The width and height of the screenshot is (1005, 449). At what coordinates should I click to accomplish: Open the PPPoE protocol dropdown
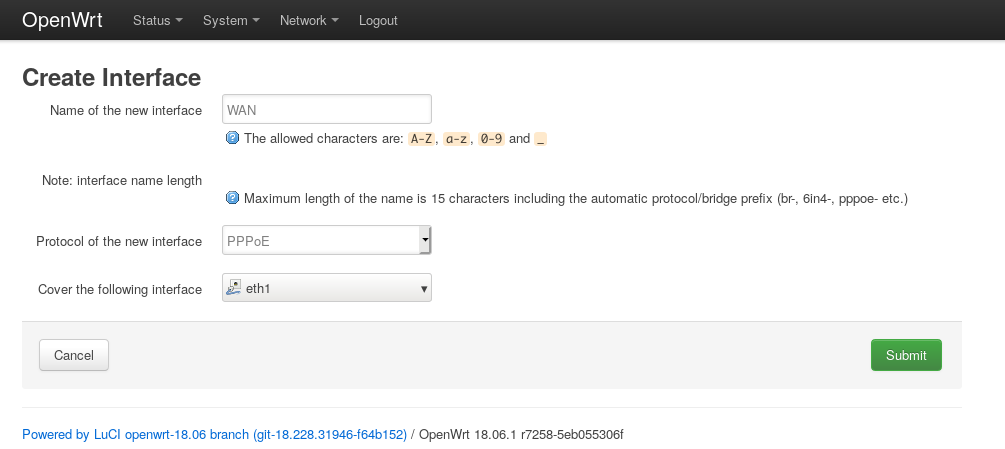[x=326, y=241]
